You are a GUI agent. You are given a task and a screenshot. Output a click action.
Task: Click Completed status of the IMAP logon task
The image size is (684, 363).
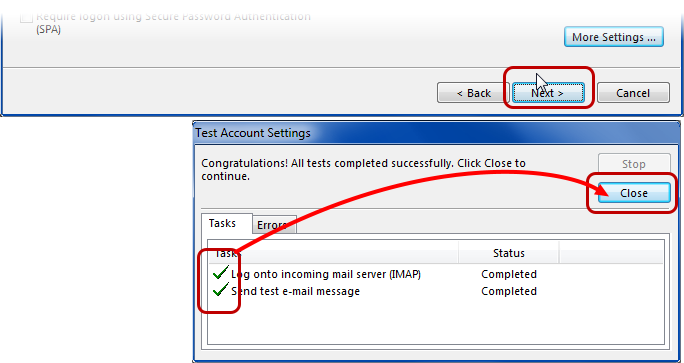point(509,274)
